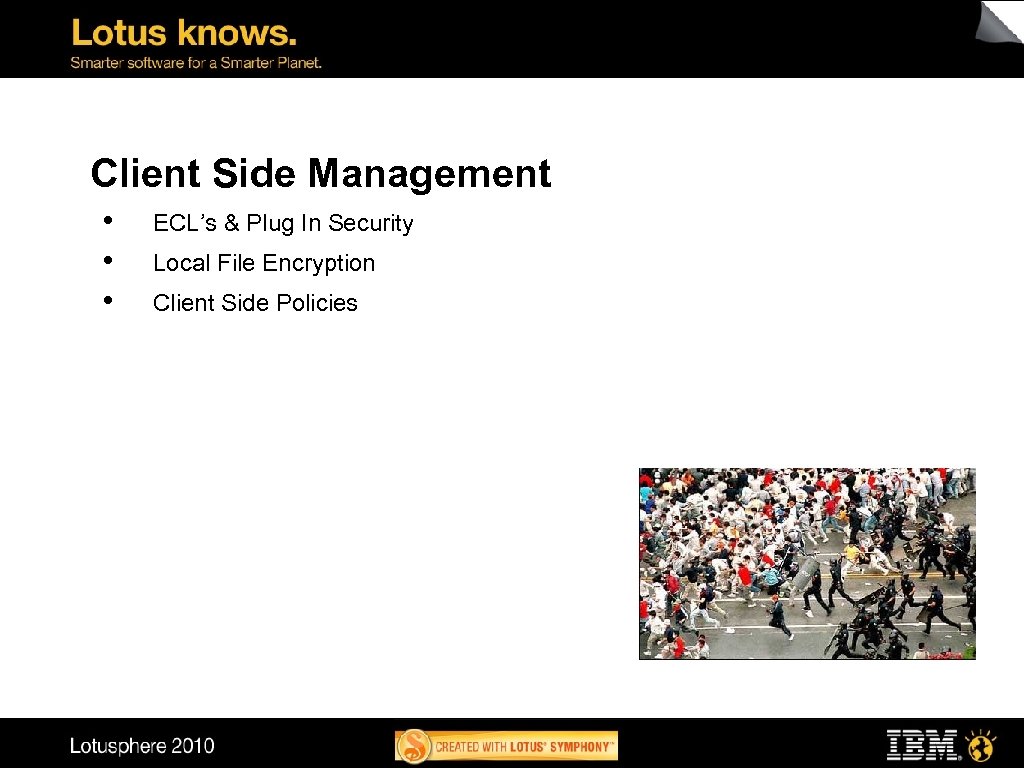Expand the 'Client Side Management' heading section
The height and width of the screenshot is (768, 1024).
pyautogui.click(x=320, y=174)
